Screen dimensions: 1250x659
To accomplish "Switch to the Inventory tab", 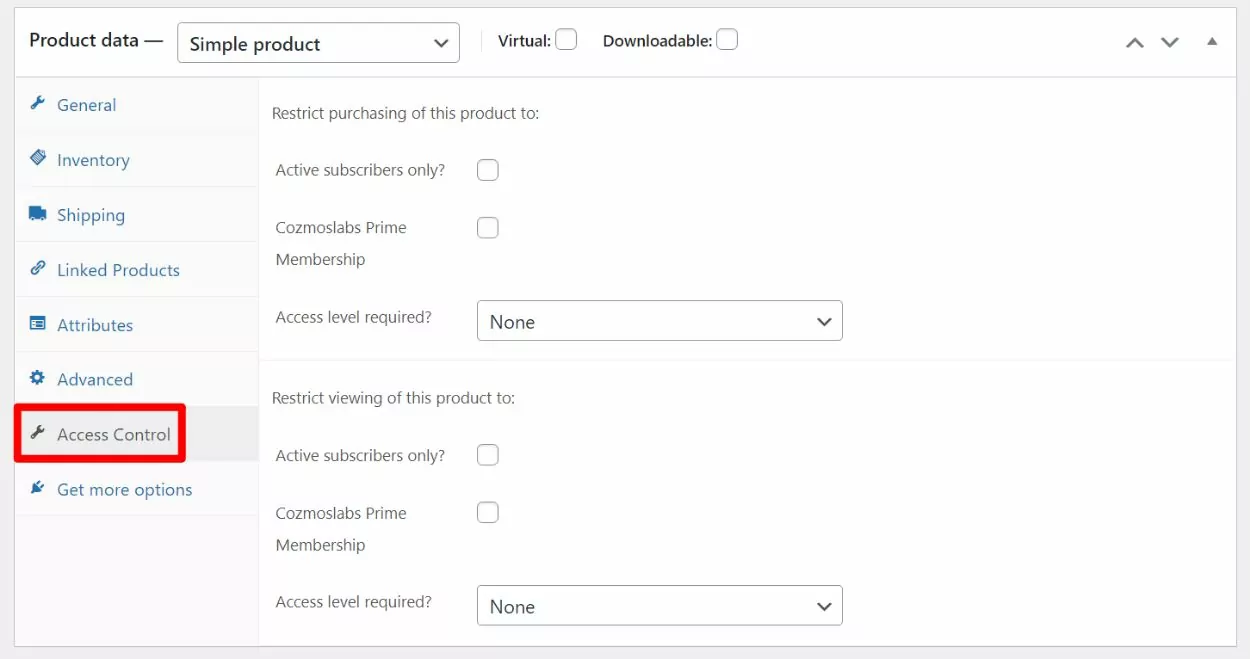I will [93, 160].
